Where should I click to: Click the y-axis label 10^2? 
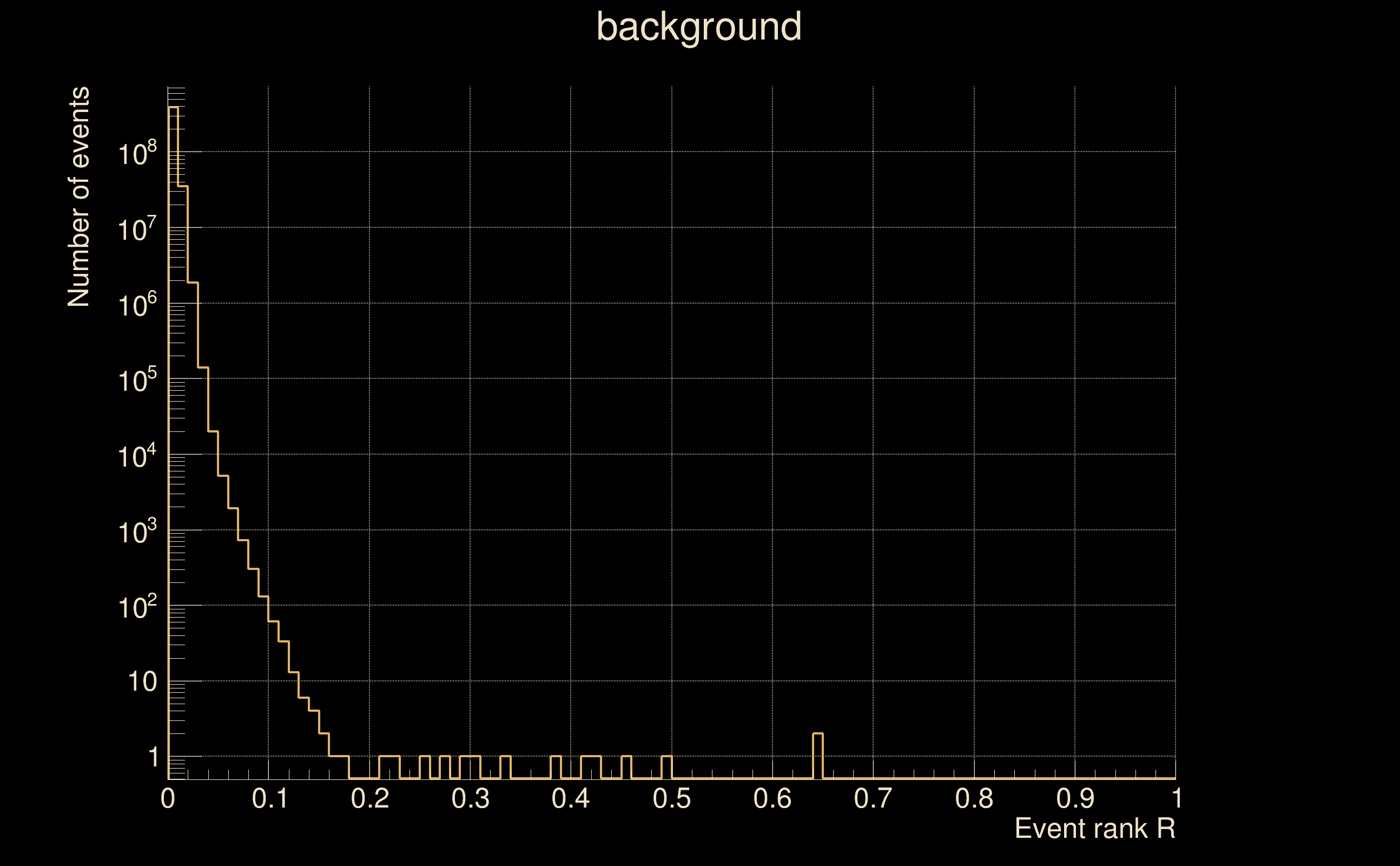point(137,608)
